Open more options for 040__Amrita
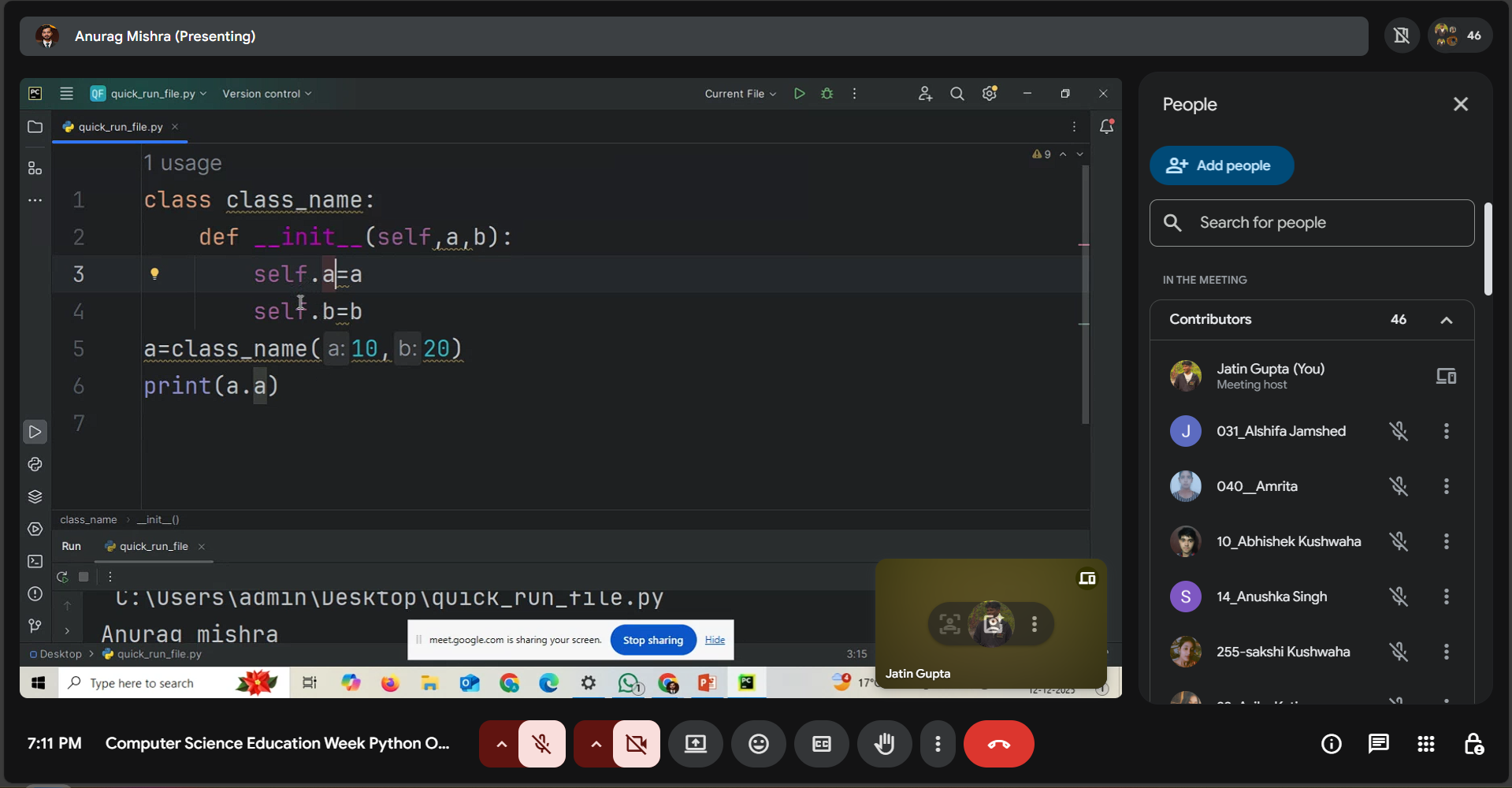The height and width of the screenshot is (788, 1512). point(1446,486)
